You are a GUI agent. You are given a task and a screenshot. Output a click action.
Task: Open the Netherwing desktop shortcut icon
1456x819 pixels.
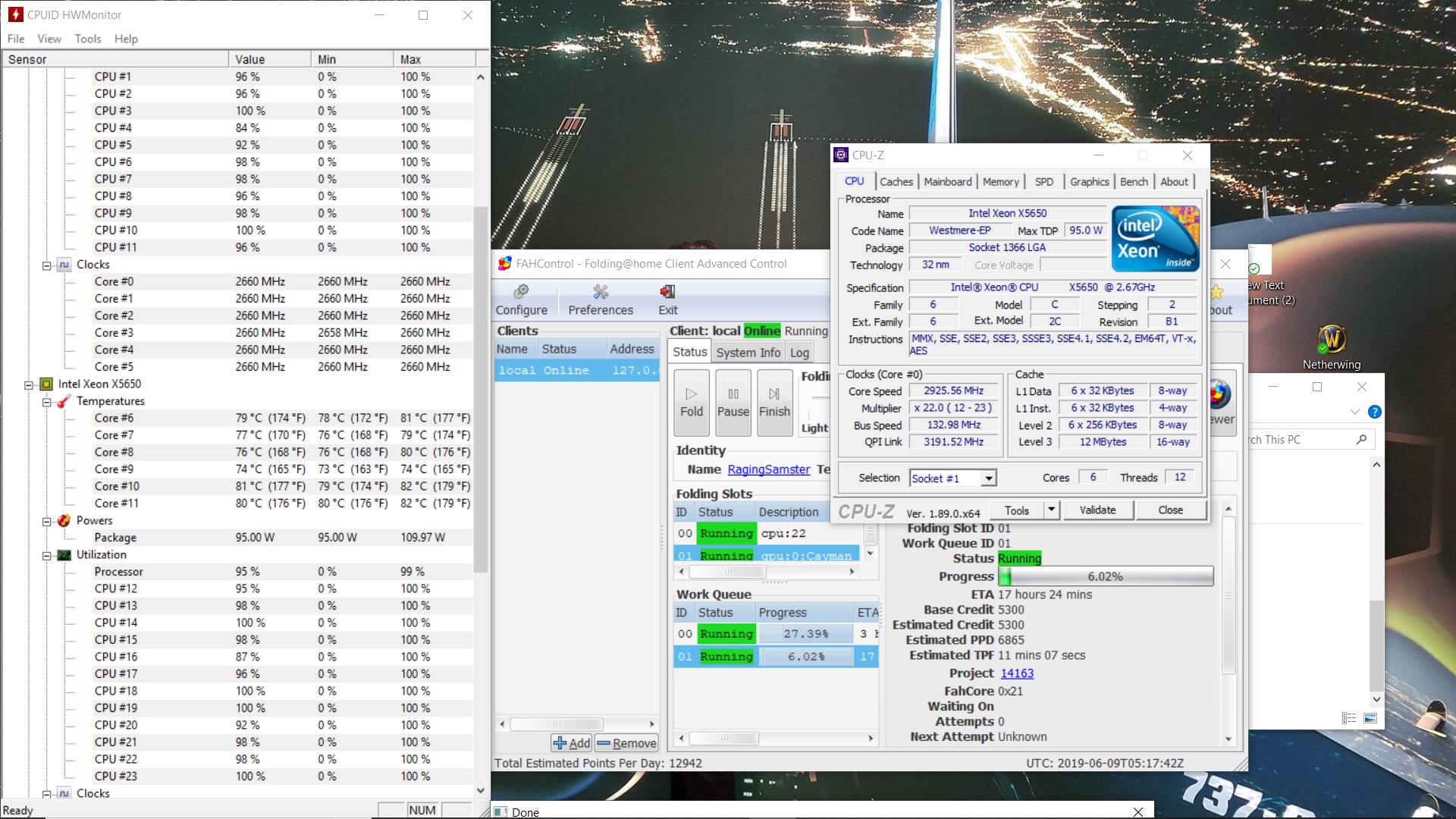[1332, 340]
